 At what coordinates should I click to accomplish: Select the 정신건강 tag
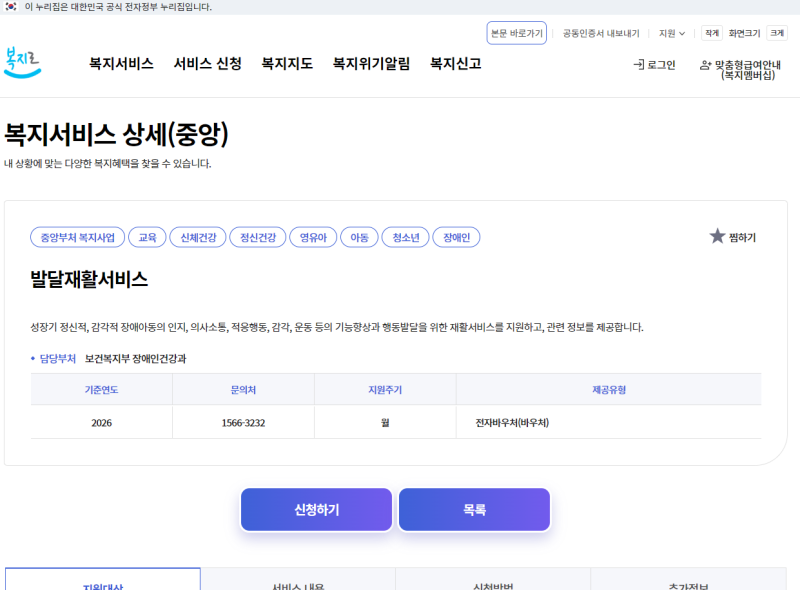click(x=258, y=237)
